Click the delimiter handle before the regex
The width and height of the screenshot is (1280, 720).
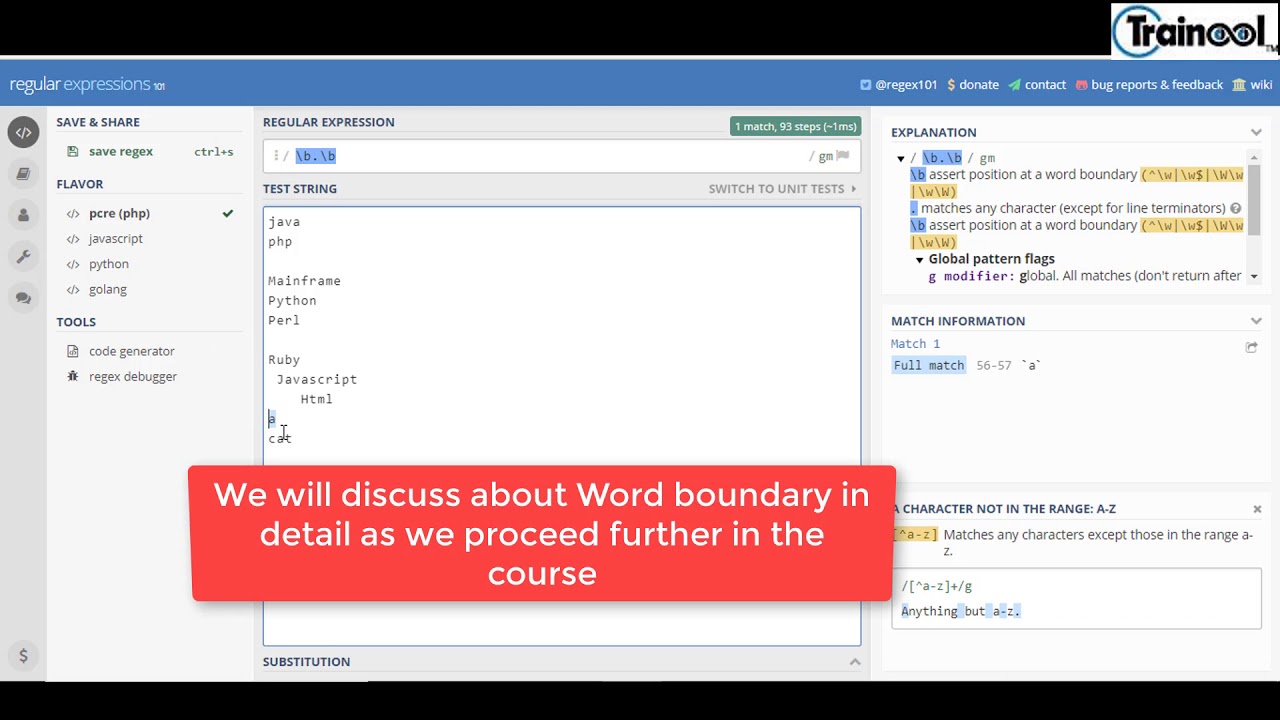(275, 156)
